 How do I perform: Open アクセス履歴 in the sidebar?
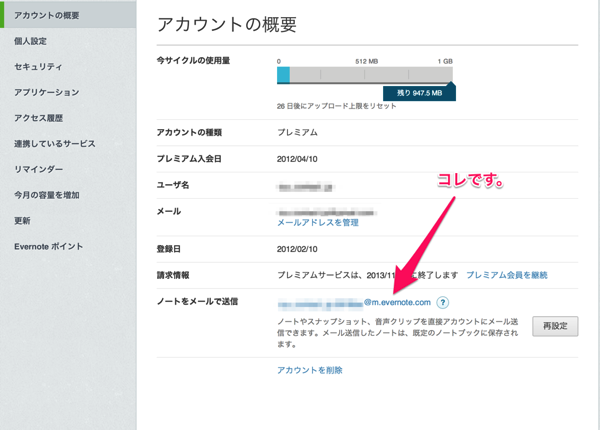pyautogui.click(x=39, y=118)
